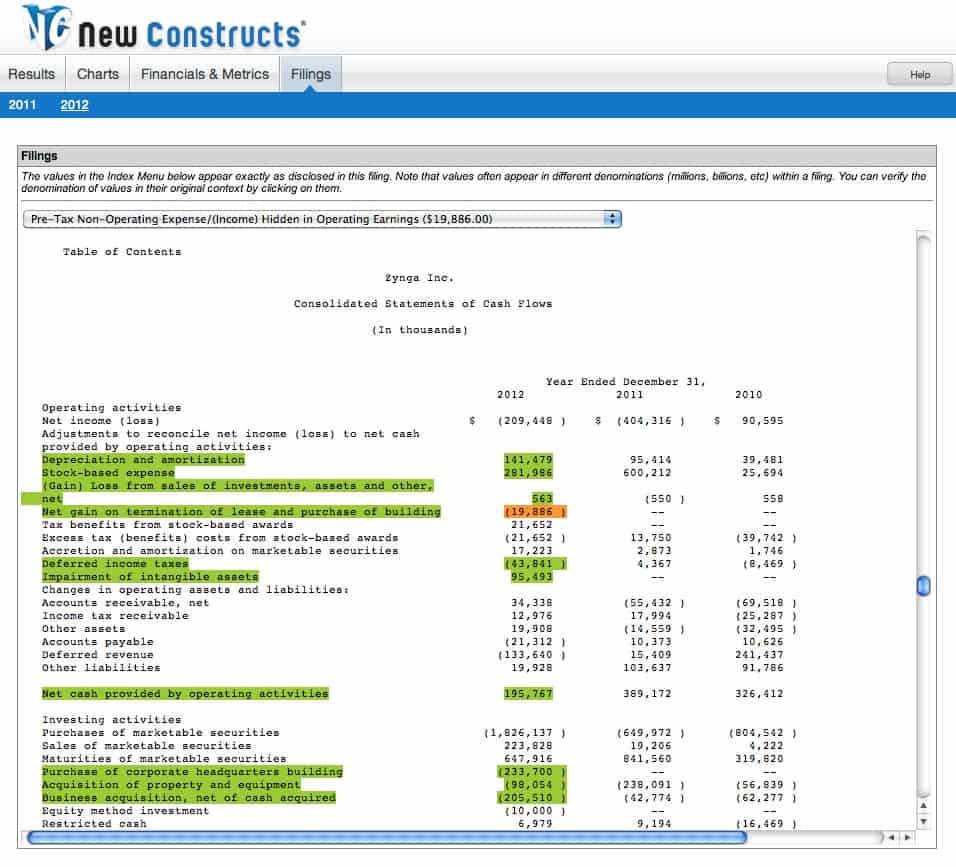Click highlighted 'Stock-based expense' label

click(x=109, y=473)
